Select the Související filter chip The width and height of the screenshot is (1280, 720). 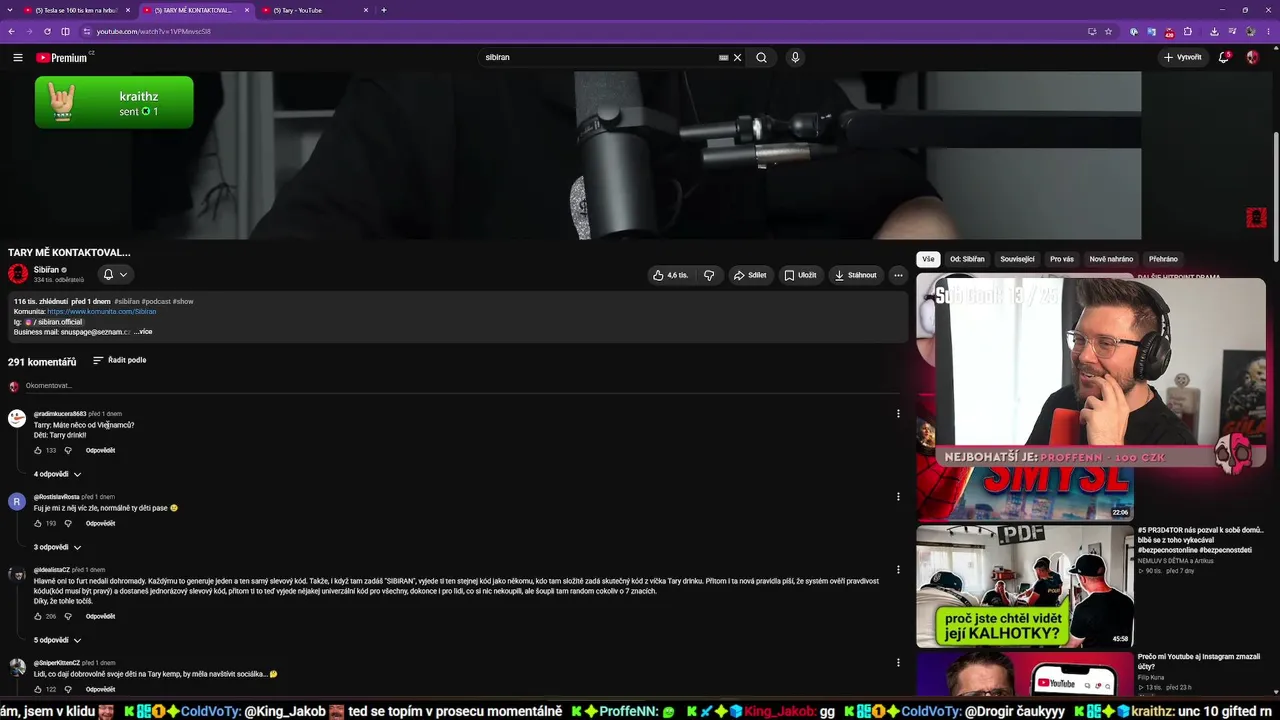click(x=1017, y=259)
